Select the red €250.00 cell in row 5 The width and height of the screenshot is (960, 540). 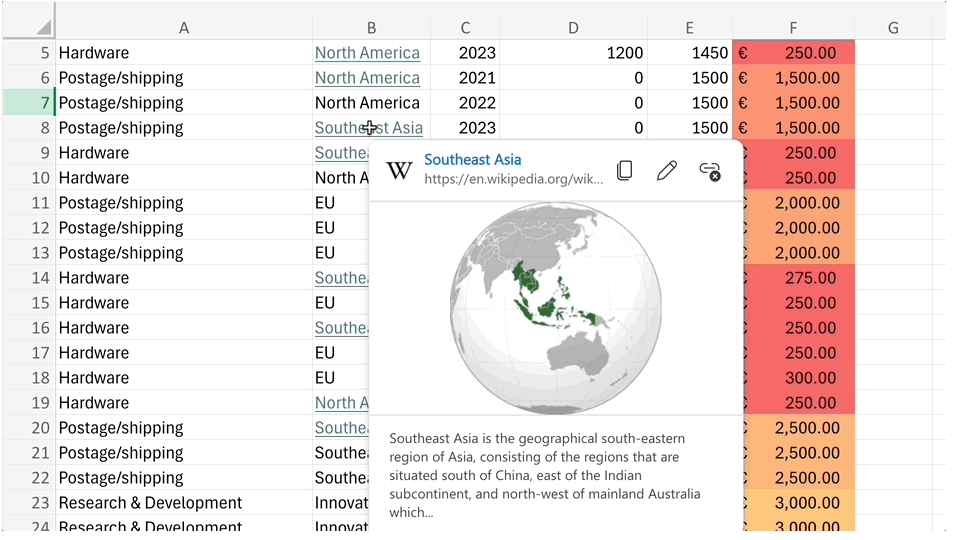pos(793,53)
